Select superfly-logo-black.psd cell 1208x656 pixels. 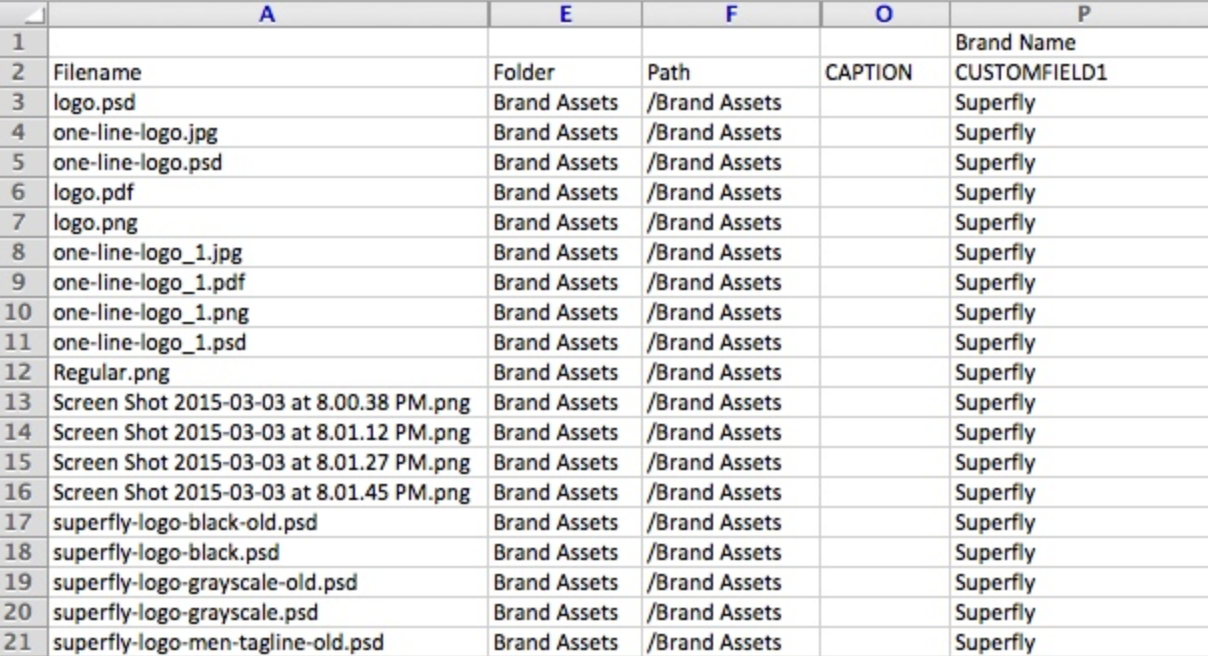tap(268, 552)
